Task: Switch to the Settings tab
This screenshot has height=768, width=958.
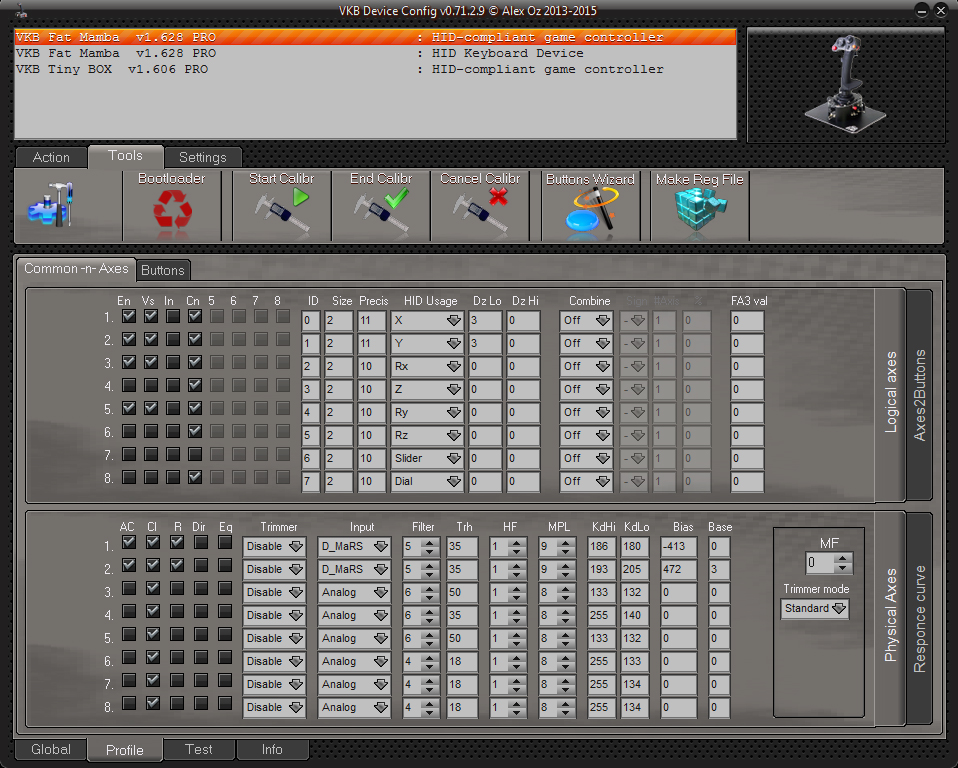Action: [203, 157]
